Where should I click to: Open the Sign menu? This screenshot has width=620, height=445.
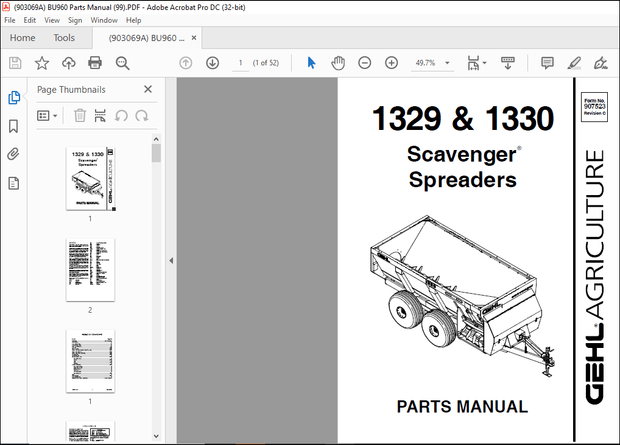pos(75,20)
